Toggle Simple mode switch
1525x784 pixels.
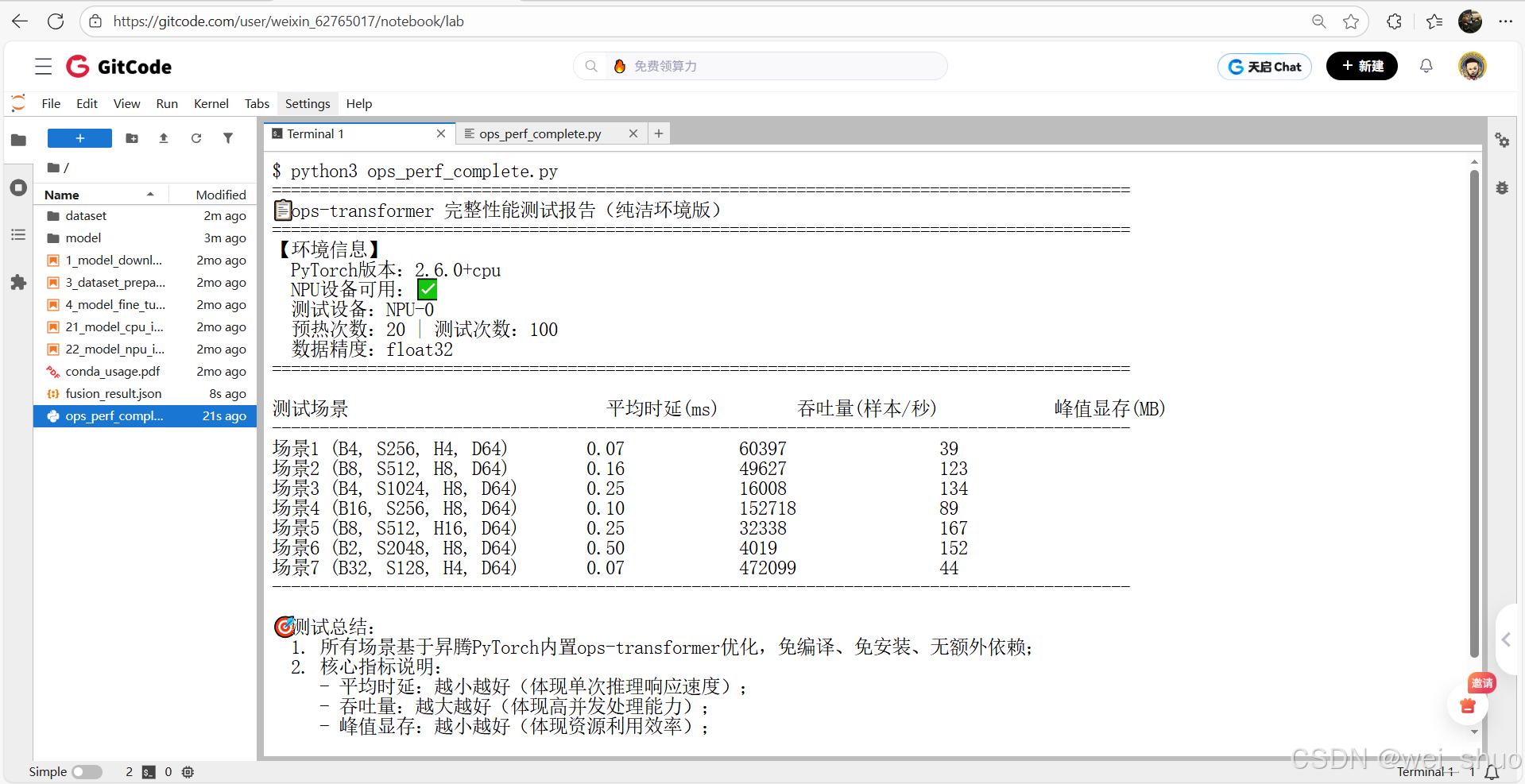(x=87, y=772)
